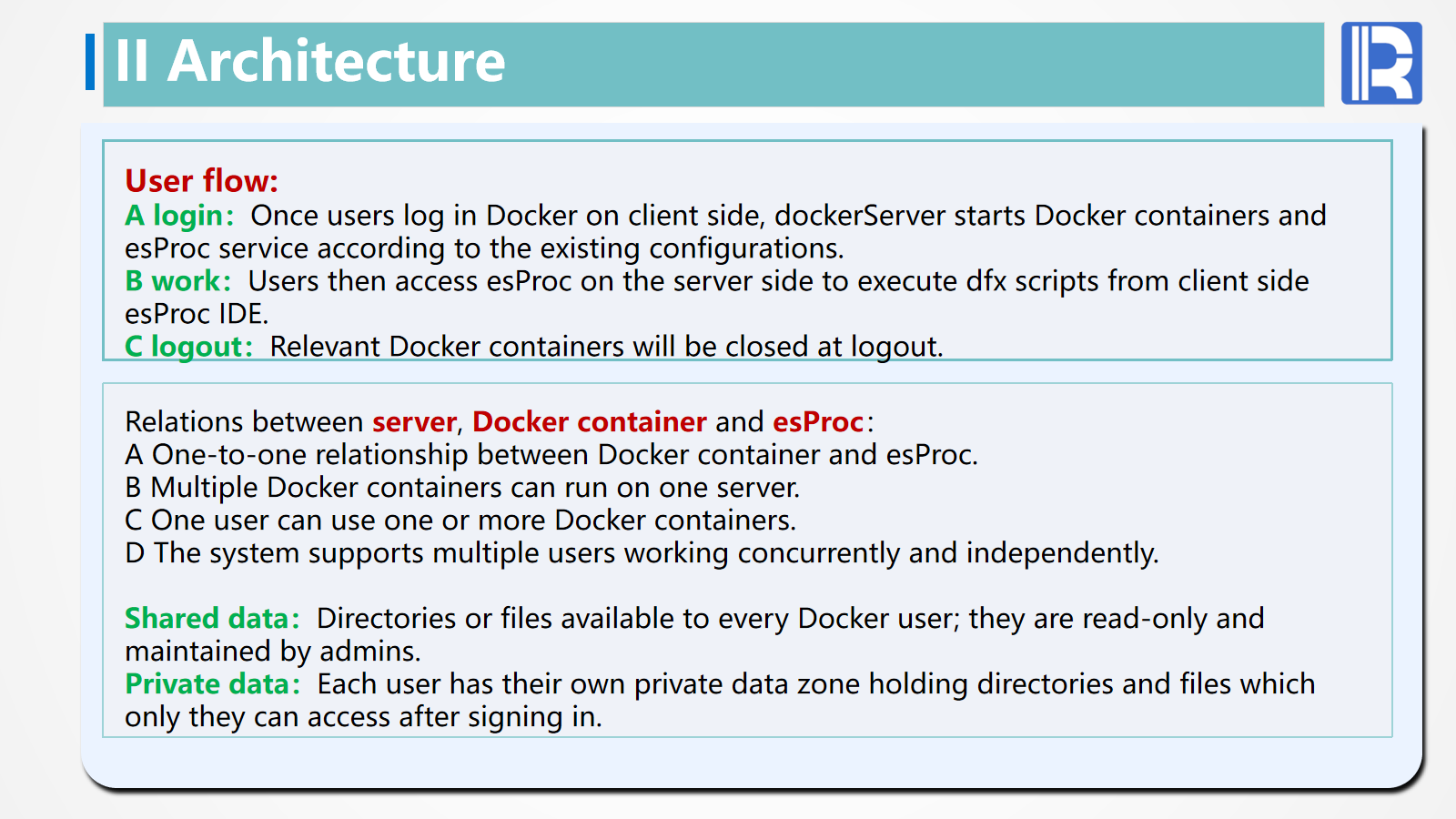Select the red "User flow:" heading

tap(201, 181)
